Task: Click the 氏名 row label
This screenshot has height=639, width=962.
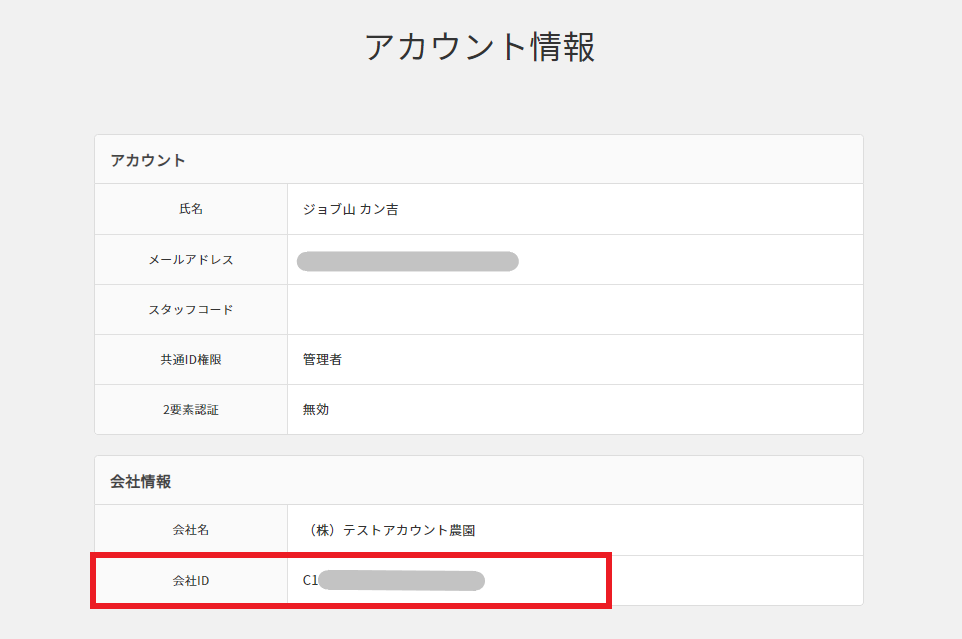Action: [191, 209]
